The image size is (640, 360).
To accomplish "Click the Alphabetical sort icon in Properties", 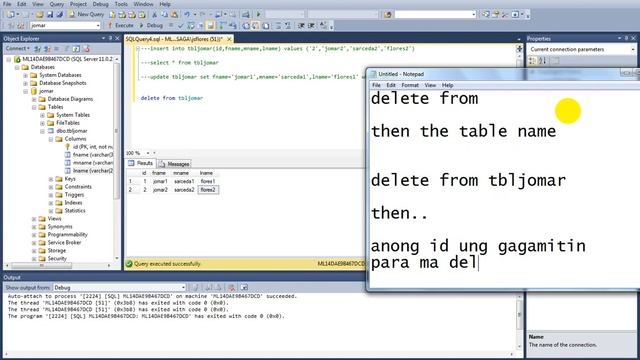I will (x=542, y=61).
